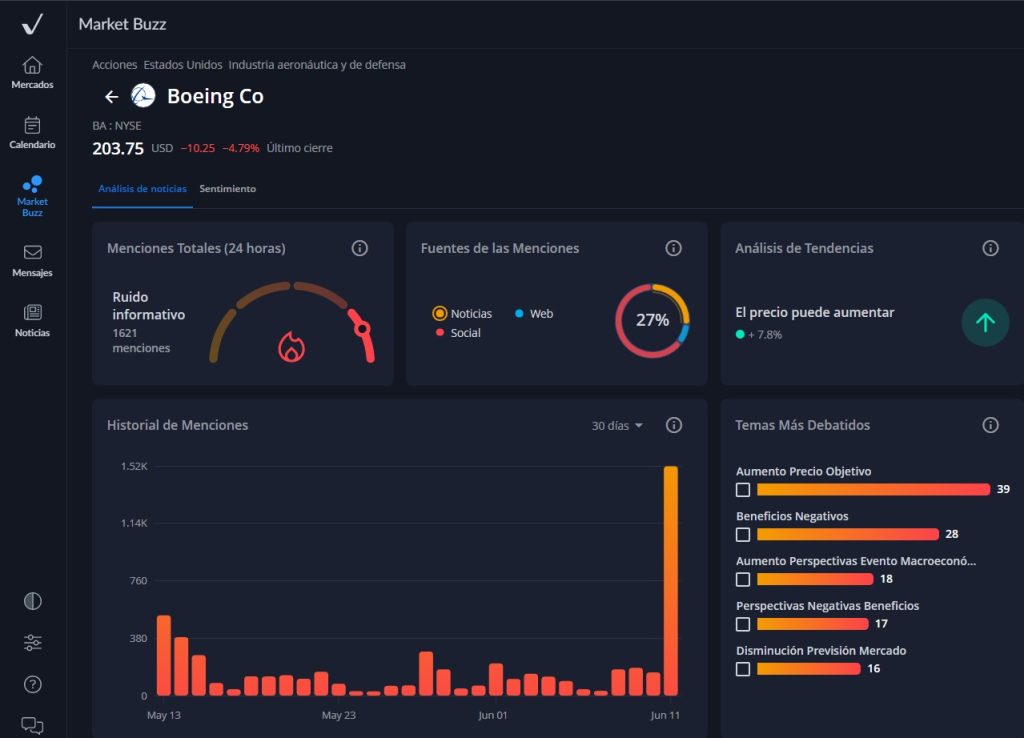
Task: Open the Industria aeronáutica y de defensa breadcrumb
Action: [x=317, y=65]
